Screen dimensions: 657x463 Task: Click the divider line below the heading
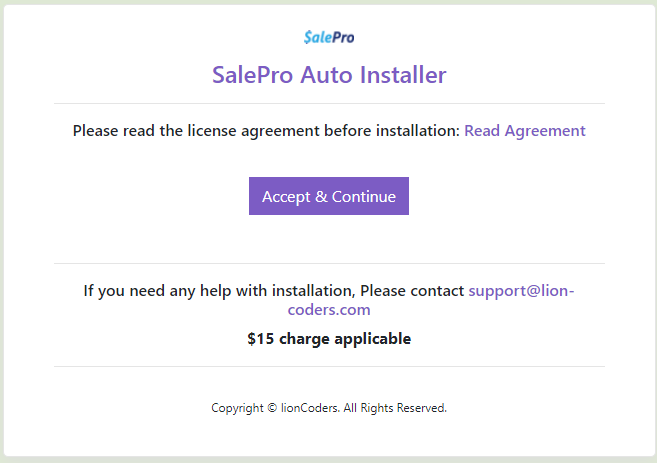(x=329, y=103)
